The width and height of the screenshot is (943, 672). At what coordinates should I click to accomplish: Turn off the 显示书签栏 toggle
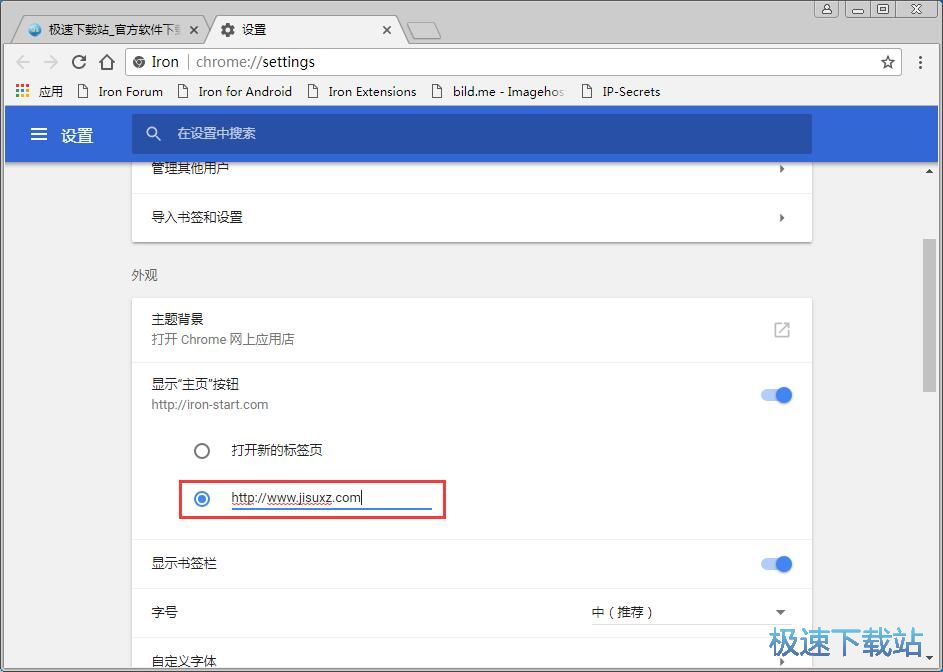[x=776, y=563]
